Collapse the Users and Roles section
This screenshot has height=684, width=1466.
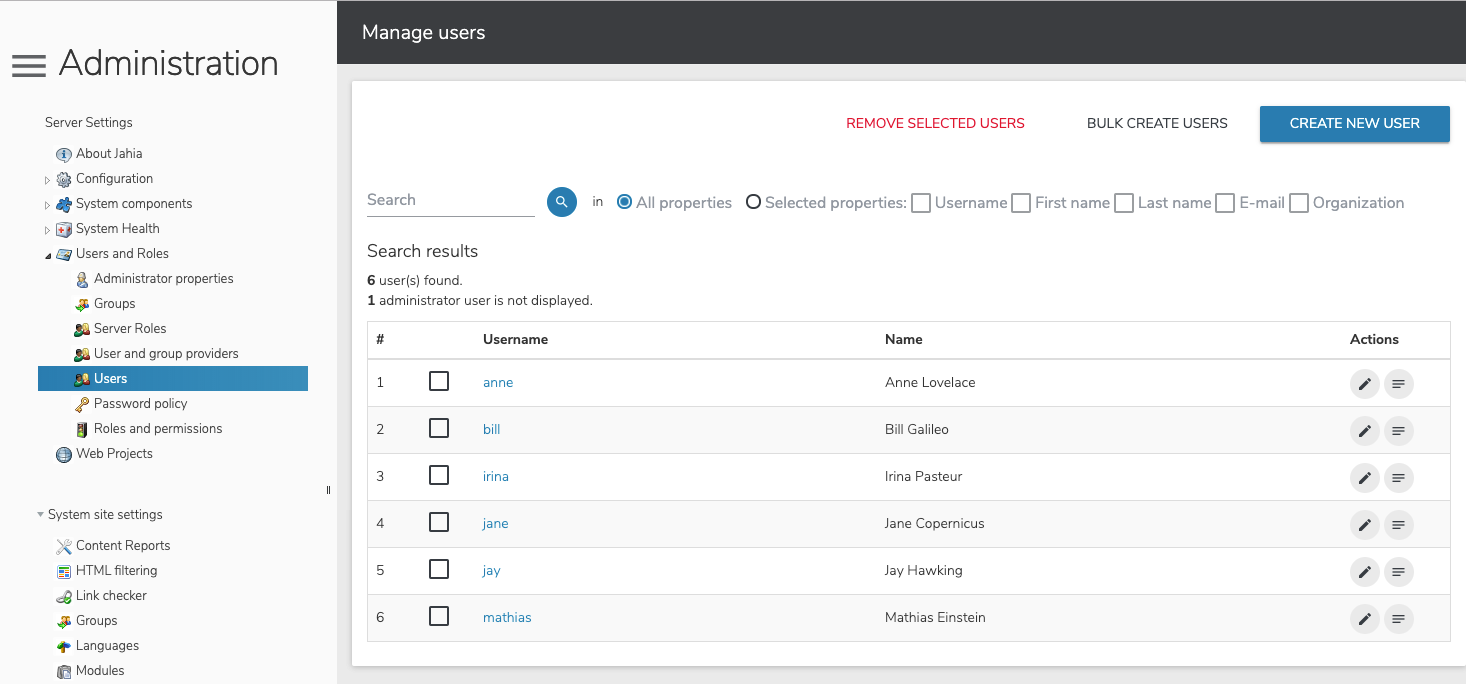[x=47, y=255]
